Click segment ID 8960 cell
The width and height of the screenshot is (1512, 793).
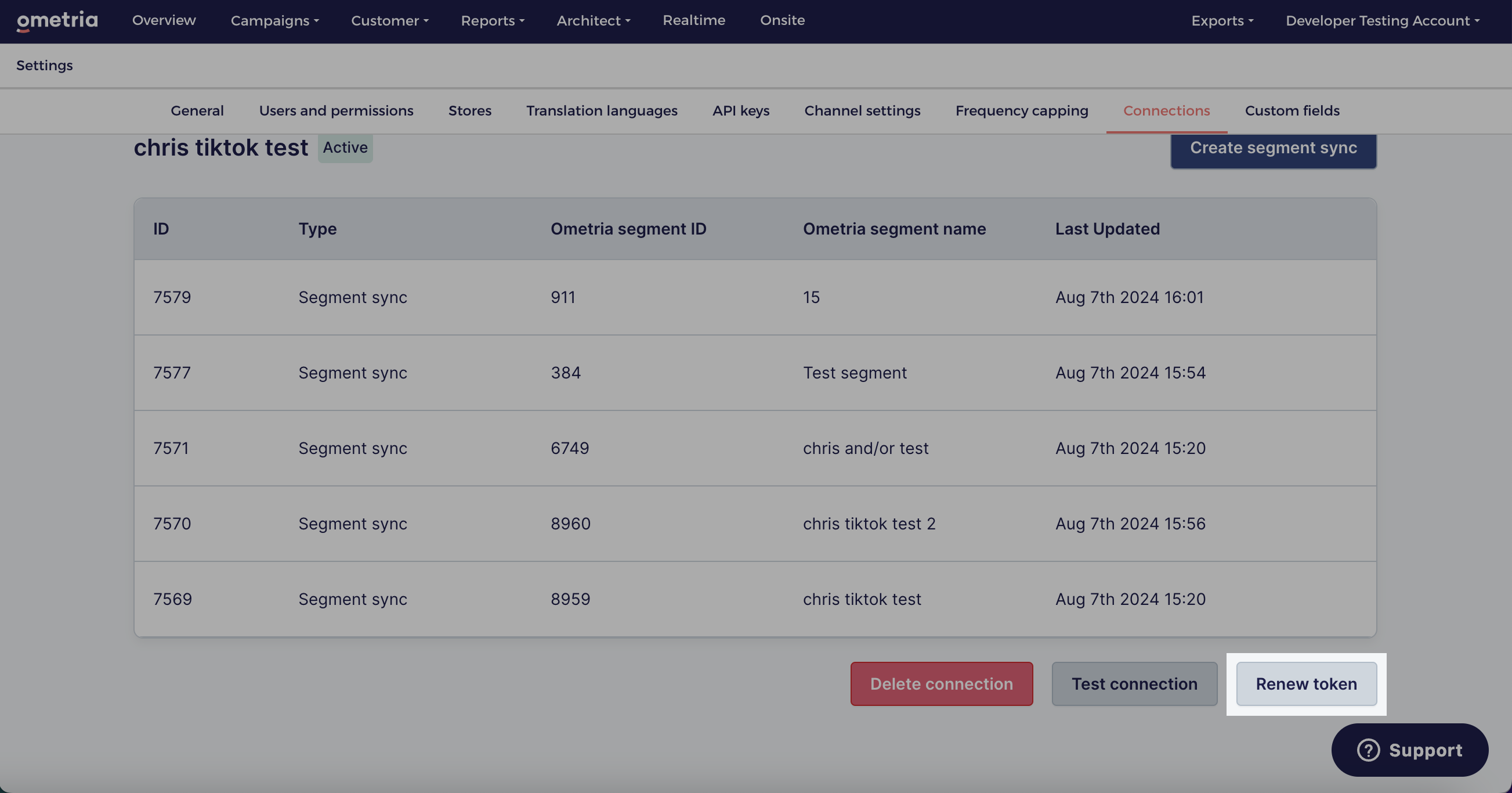click(x=570, y=524)
